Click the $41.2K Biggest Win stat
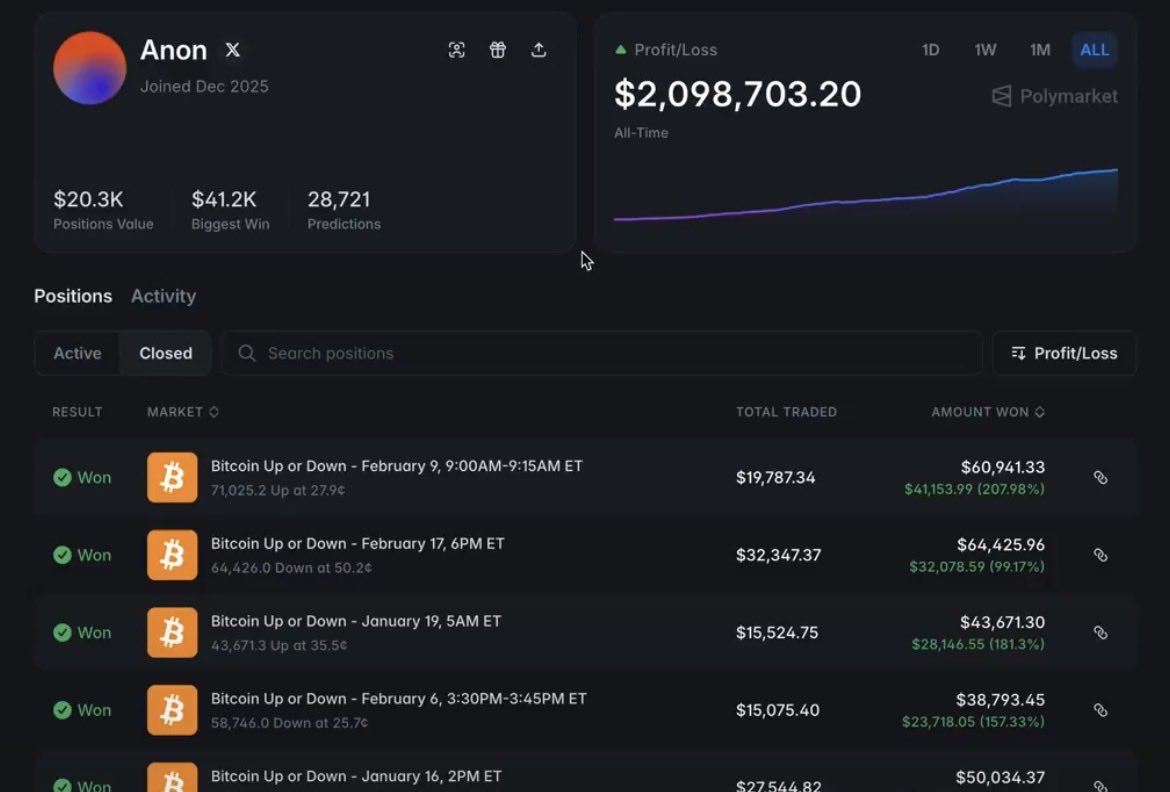Viewport: 1170px width, 792px height. (230, 210)
